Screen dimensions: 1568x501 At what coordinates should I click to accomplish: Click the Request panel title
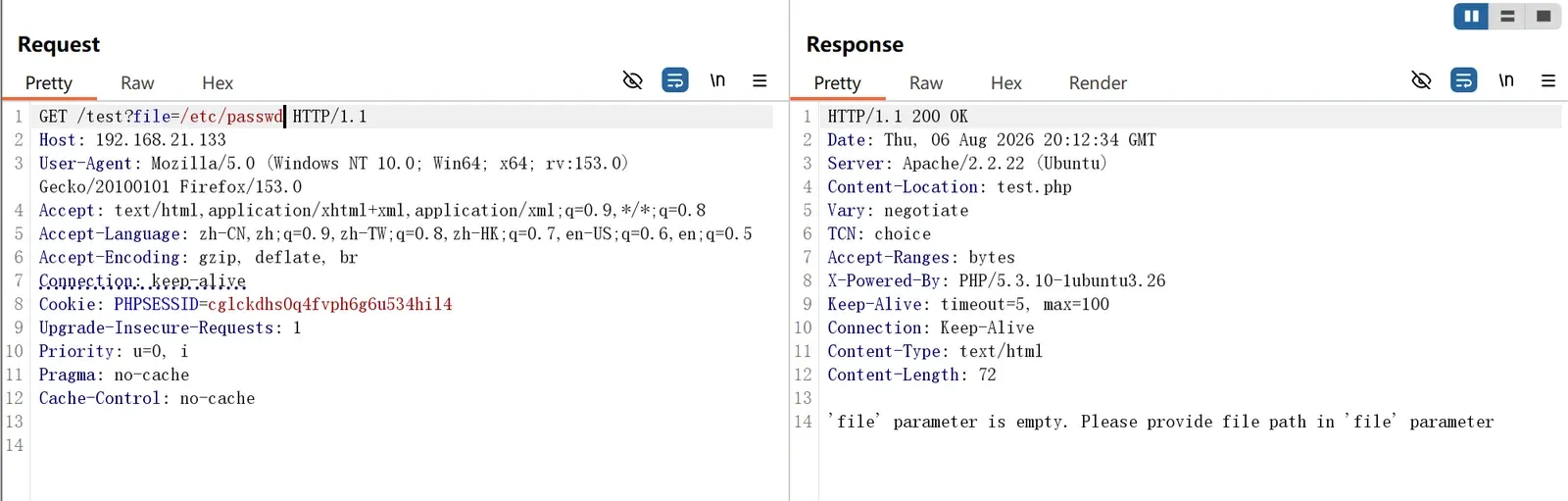(59, 44)
